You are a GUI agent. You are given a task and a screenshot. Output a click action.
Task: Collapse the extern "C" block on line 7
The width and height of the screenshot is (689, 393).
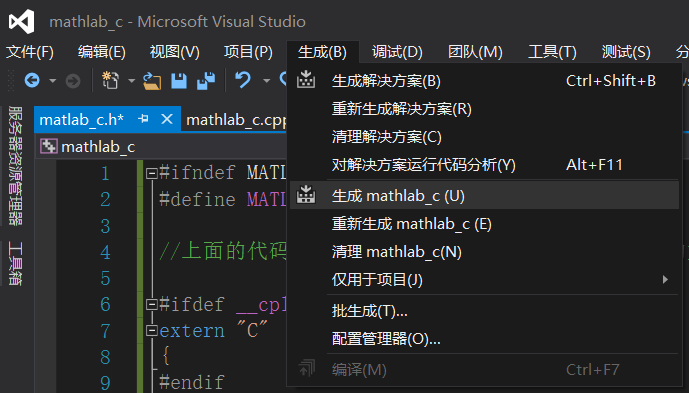[152, 330]
